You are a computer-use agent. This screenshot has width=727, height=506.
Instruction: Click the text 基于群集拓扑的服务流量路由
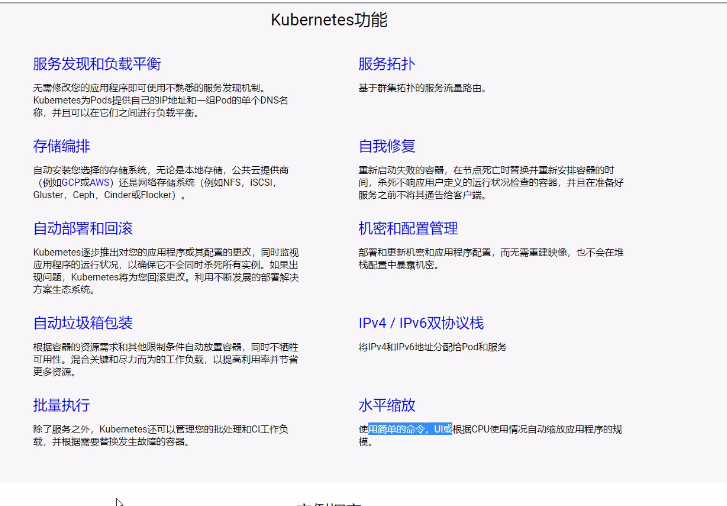tap(422, 88)
